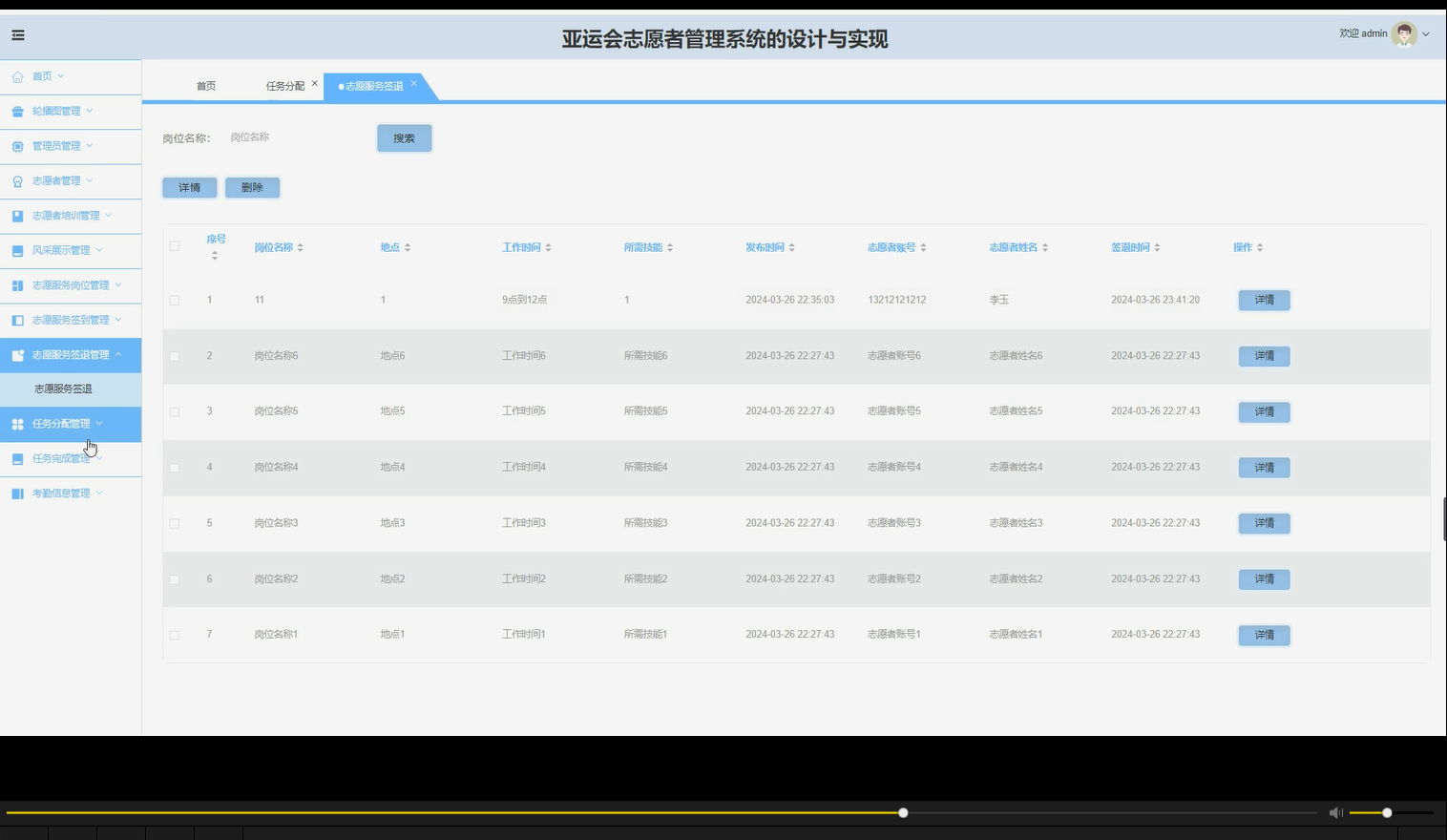Toggle the sidebar with the hamburger icon
The width and height of the screenshot is (1447, 840).
(x=18, y=35)
